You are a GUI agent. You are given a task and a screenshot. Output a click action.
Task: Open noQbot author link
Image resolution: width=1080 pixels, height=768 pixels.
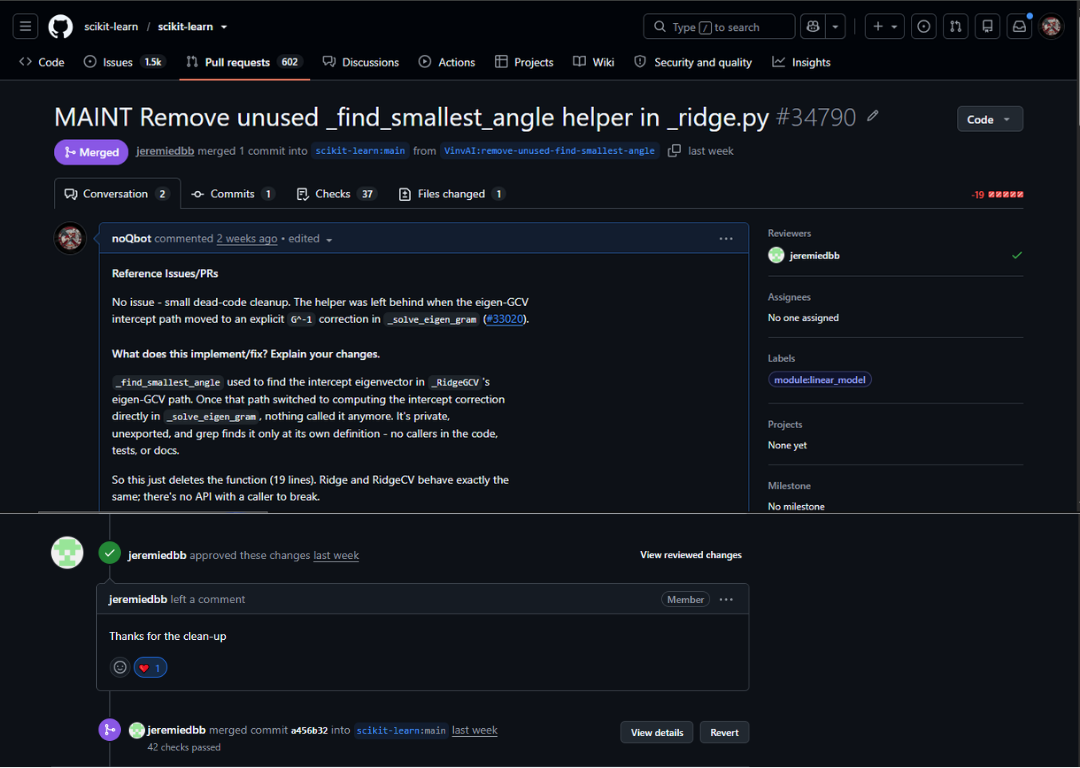tap(131, 238)
